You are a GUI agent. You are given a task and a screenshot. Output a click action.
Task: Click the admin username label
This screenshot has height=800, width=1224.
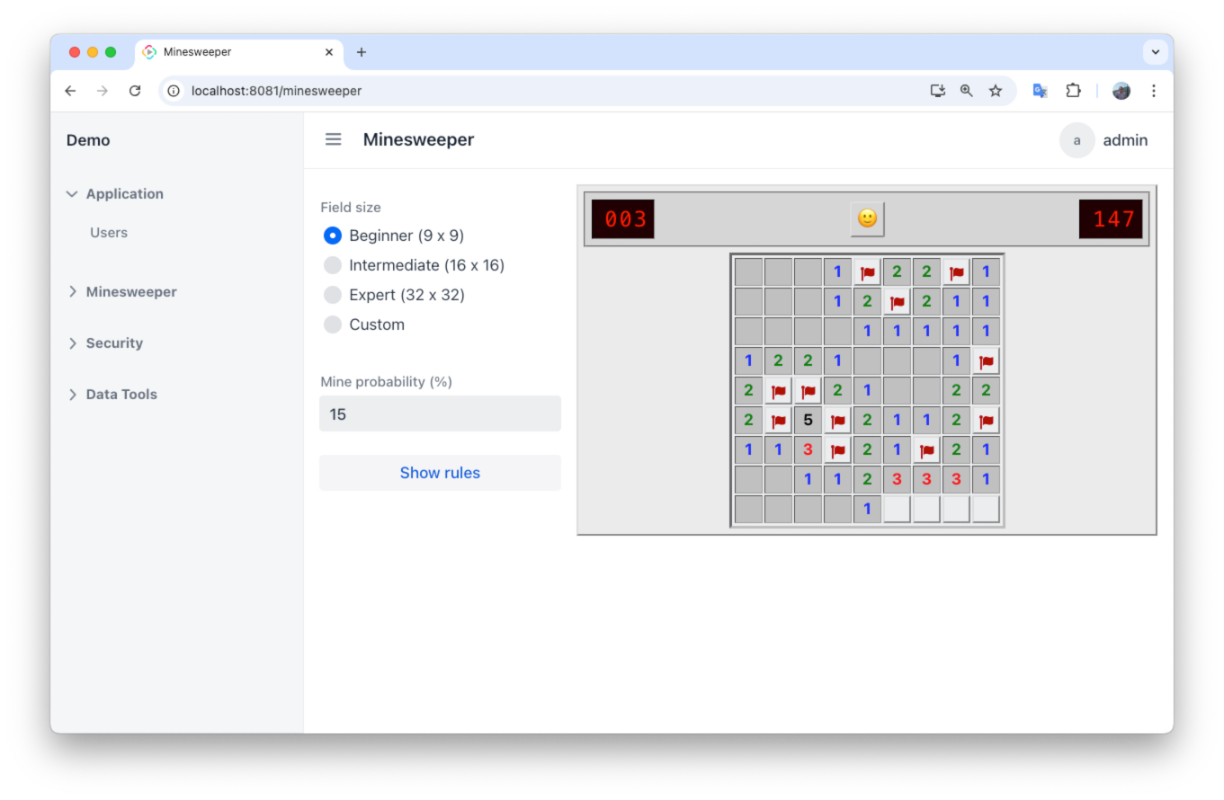tap(1125, 141)
